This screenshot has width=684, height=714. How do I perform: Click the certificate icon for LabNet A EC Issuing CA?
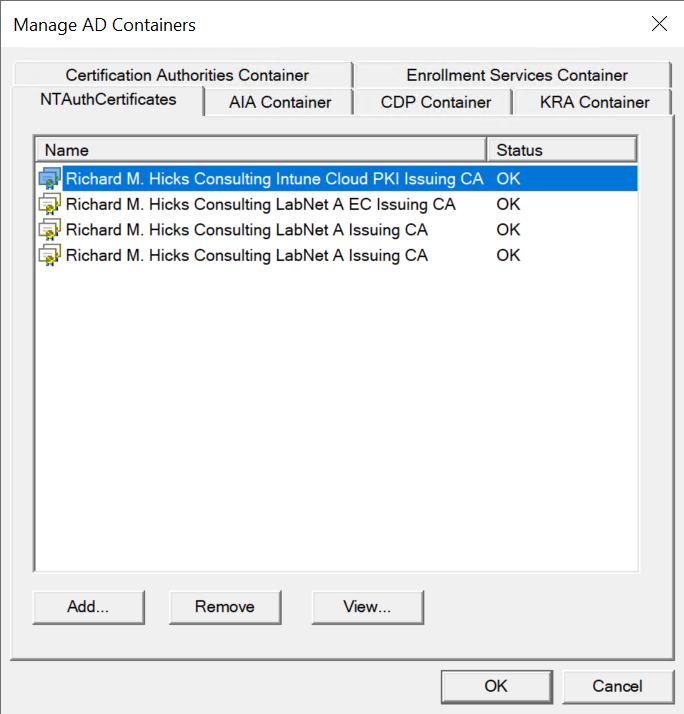point(50,204)
